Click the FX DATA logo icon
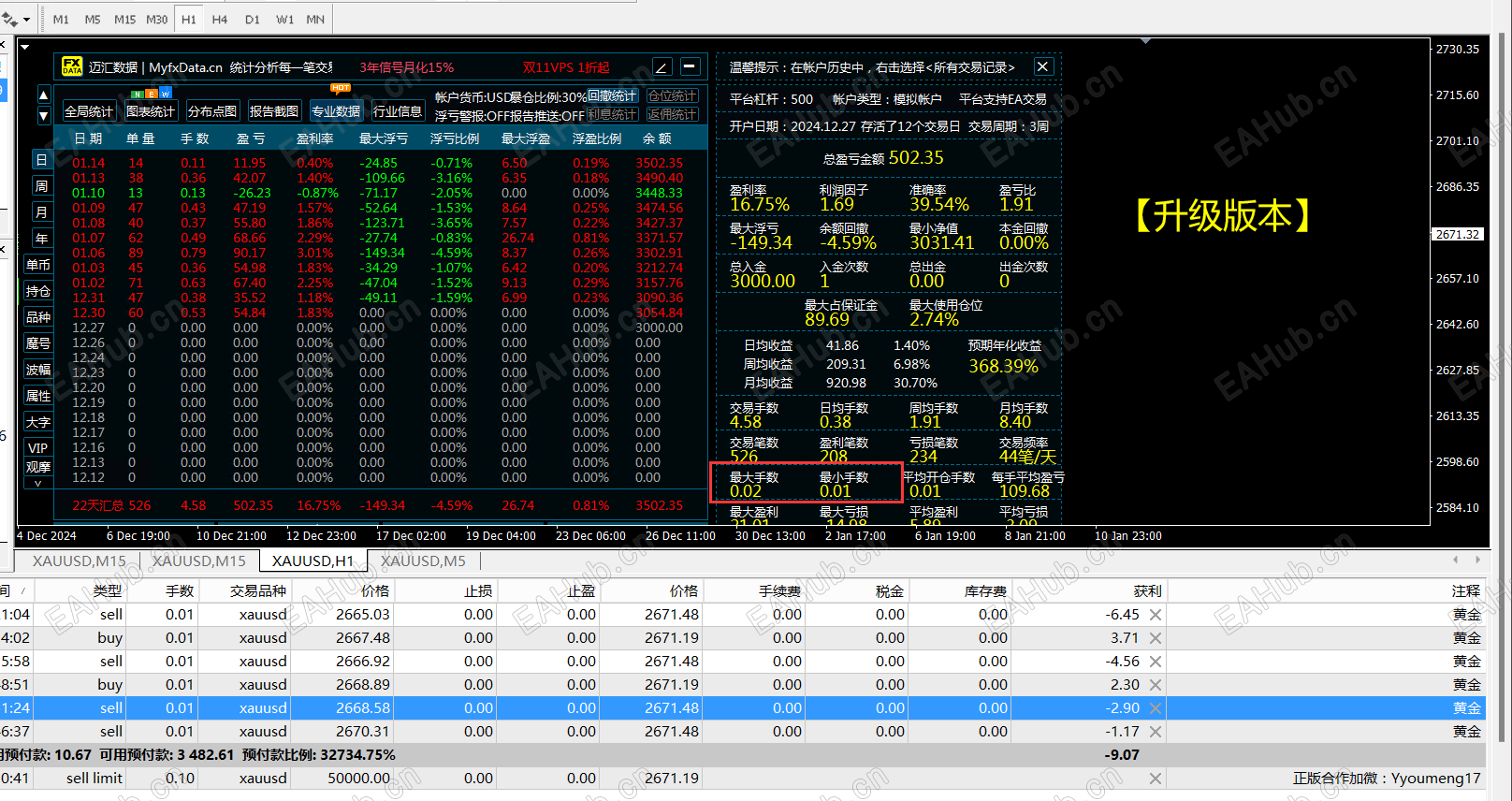Image resolution: width=1512 pixels, height=801 pixels. [x=72, y=66]
